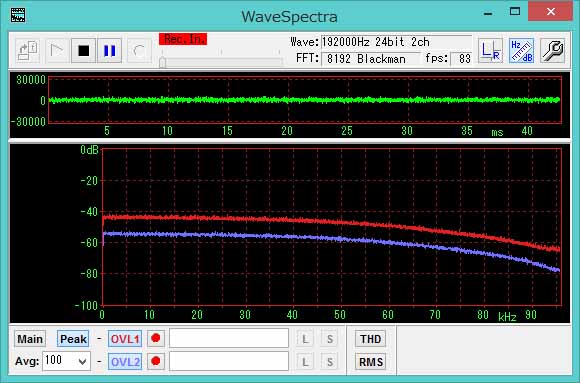Select the Main spectrum button
The width and height of the screenshot is (580, 383).
pos(30,339)
